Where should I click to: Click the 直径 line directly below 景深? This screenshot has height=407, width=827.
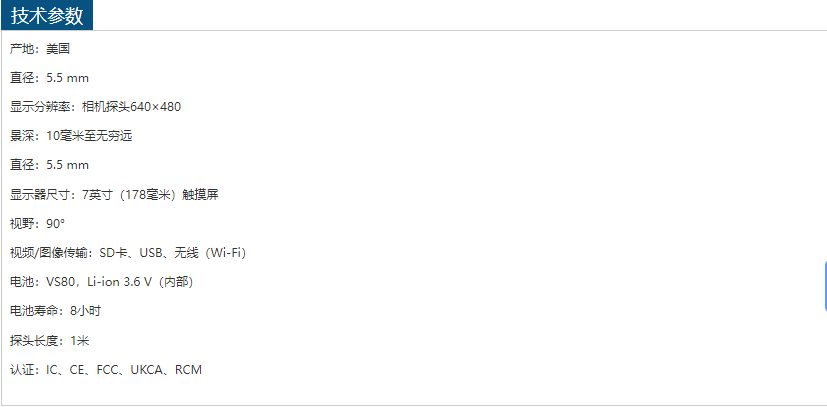pos(50,165)
